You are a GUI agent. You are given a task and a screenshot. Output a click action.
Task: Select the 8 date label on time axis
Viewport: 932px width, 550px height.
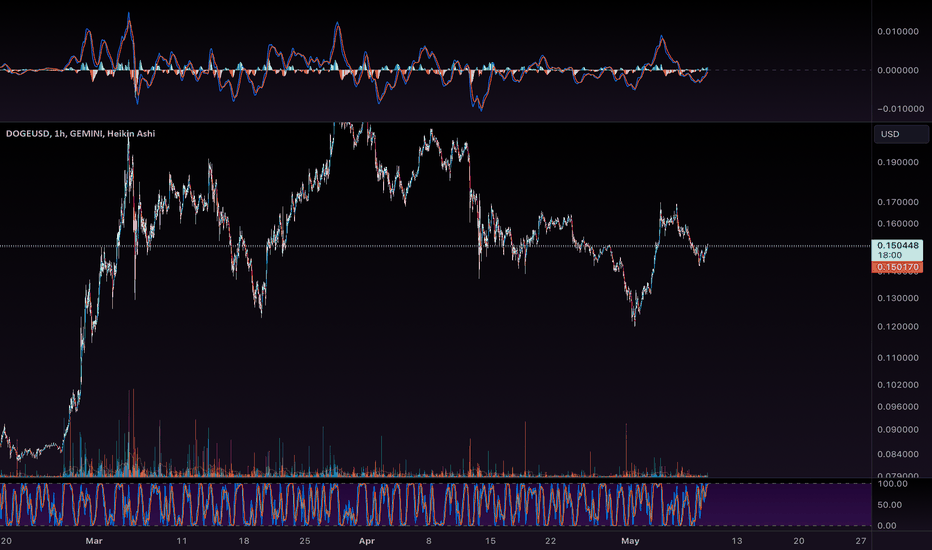click(429, 540)
